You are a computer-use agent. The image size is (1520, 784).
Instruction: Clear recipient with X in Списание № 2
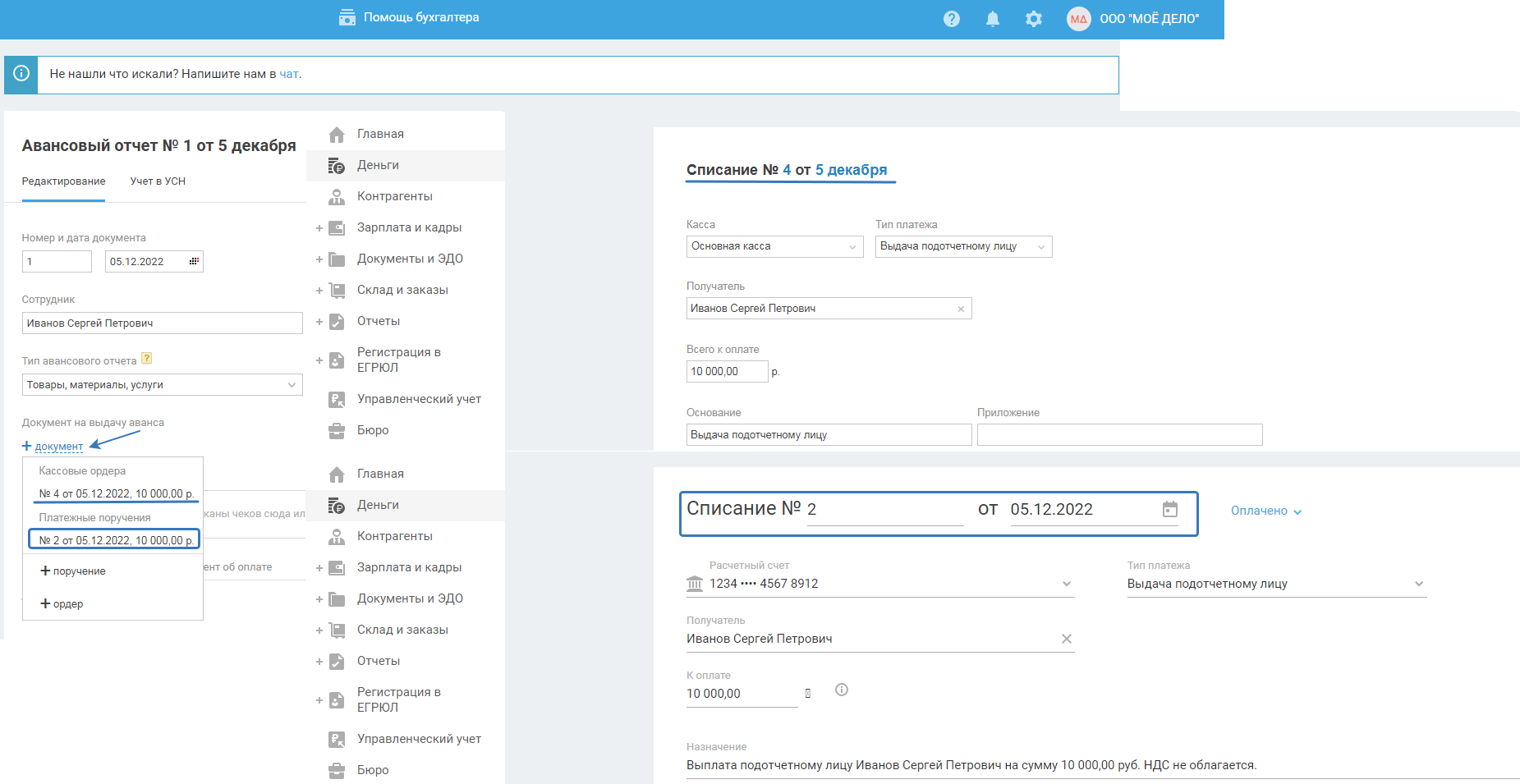(x=1066, y=639)
